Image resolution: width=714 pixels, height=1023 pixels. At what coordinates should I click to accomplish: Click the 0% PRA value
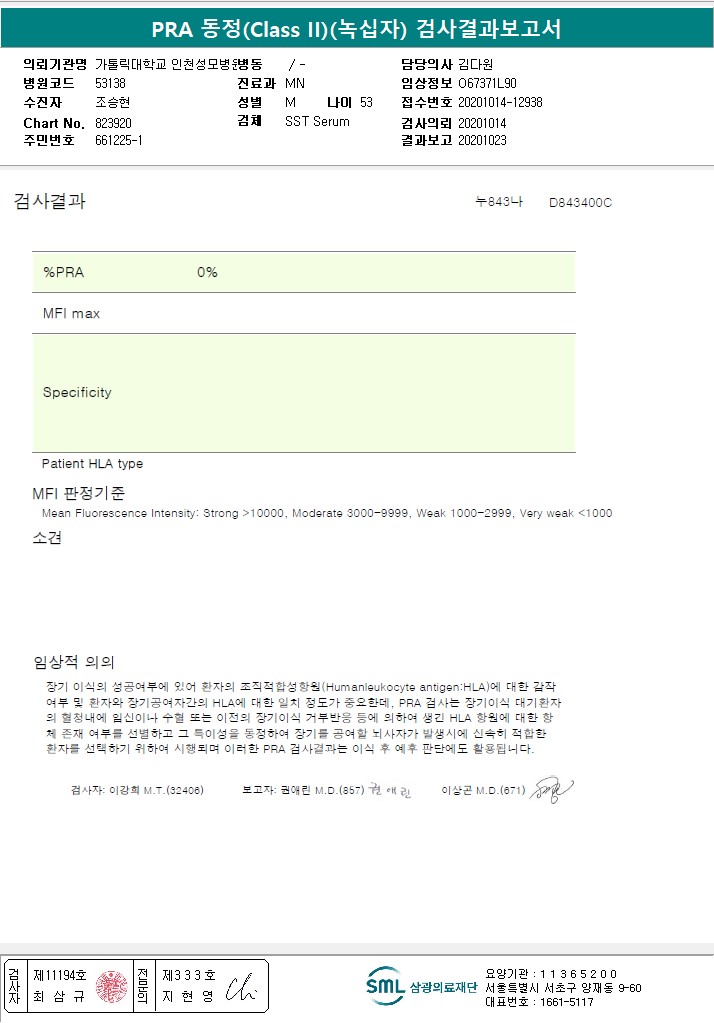point(208,272)
